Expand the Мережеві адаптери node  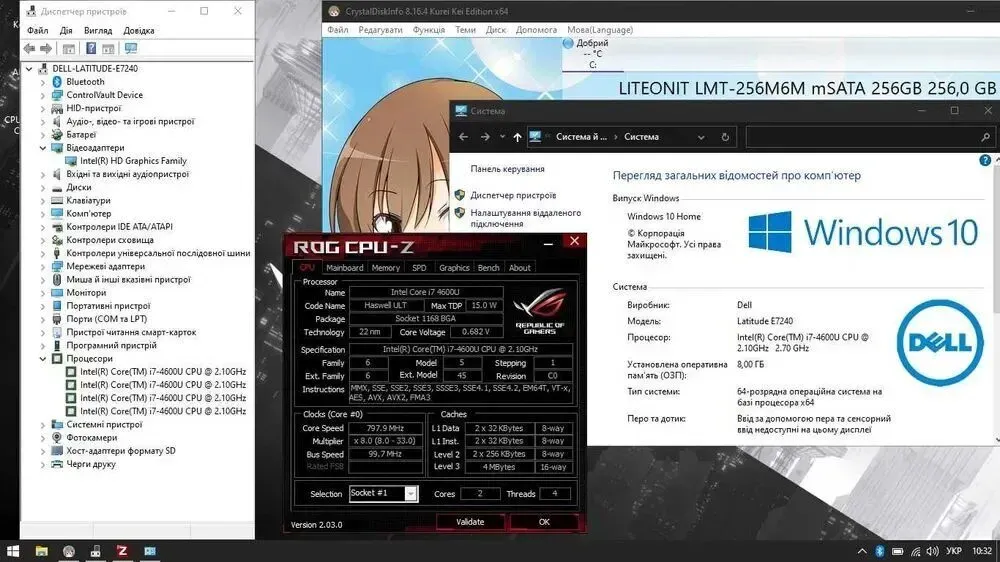43,267
